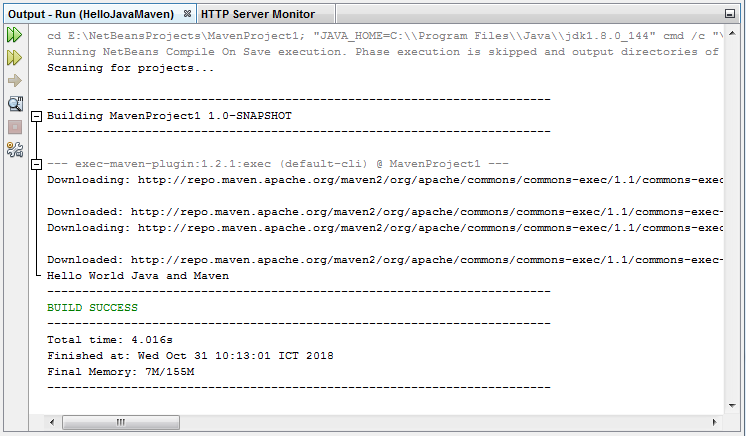This screenshot has height=436, width=746.
Task: Click horizontal scrollbar right arrow
Action: point(714,422)
